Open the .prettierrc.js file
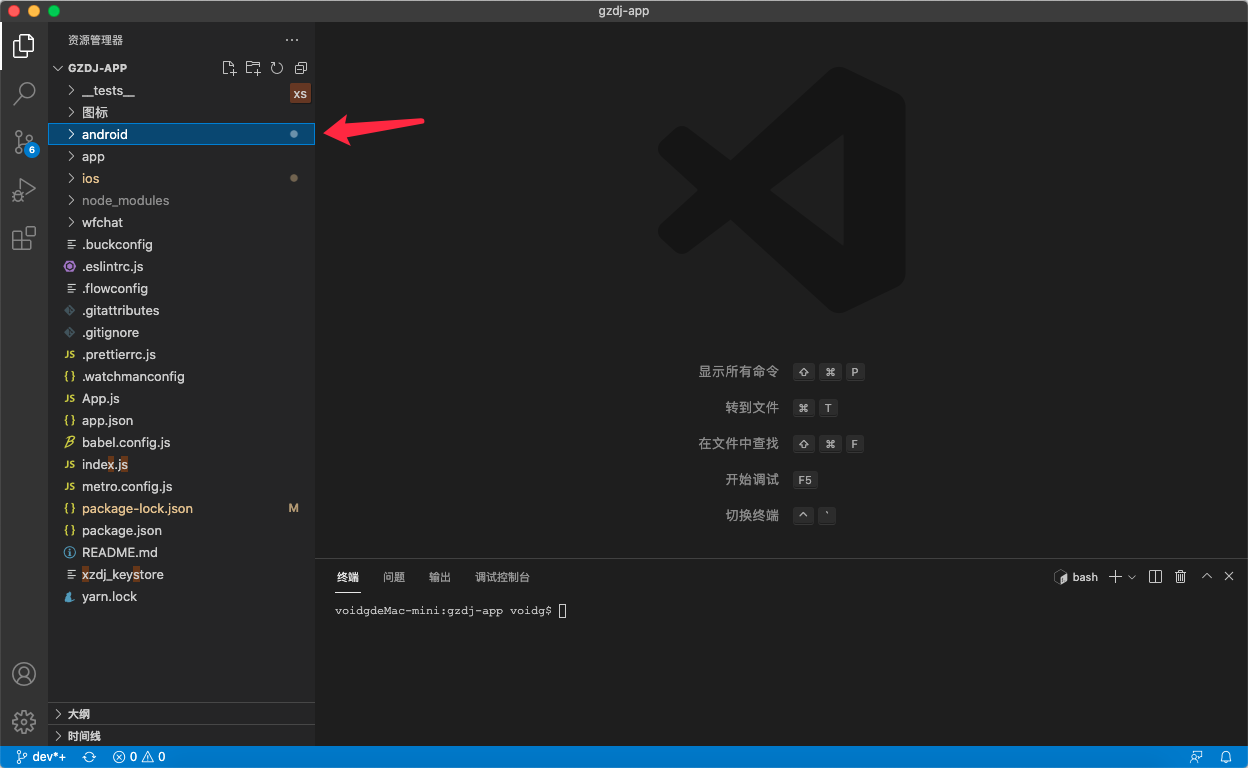The image size is (1248, 768). point(181,354)
